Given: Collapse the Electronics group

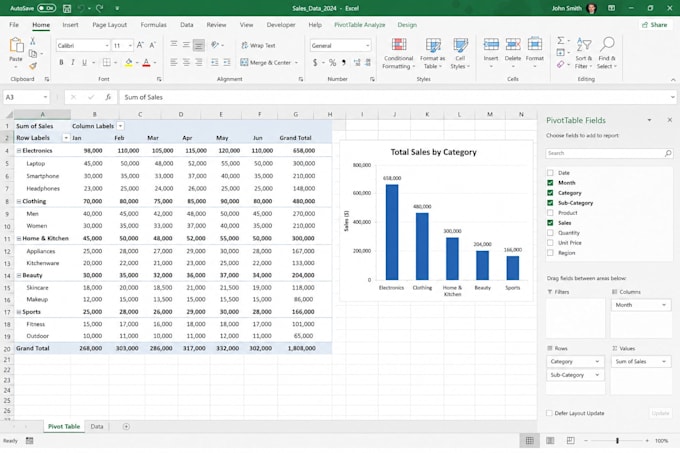Looking at the screenshot, I should (19, 151).
